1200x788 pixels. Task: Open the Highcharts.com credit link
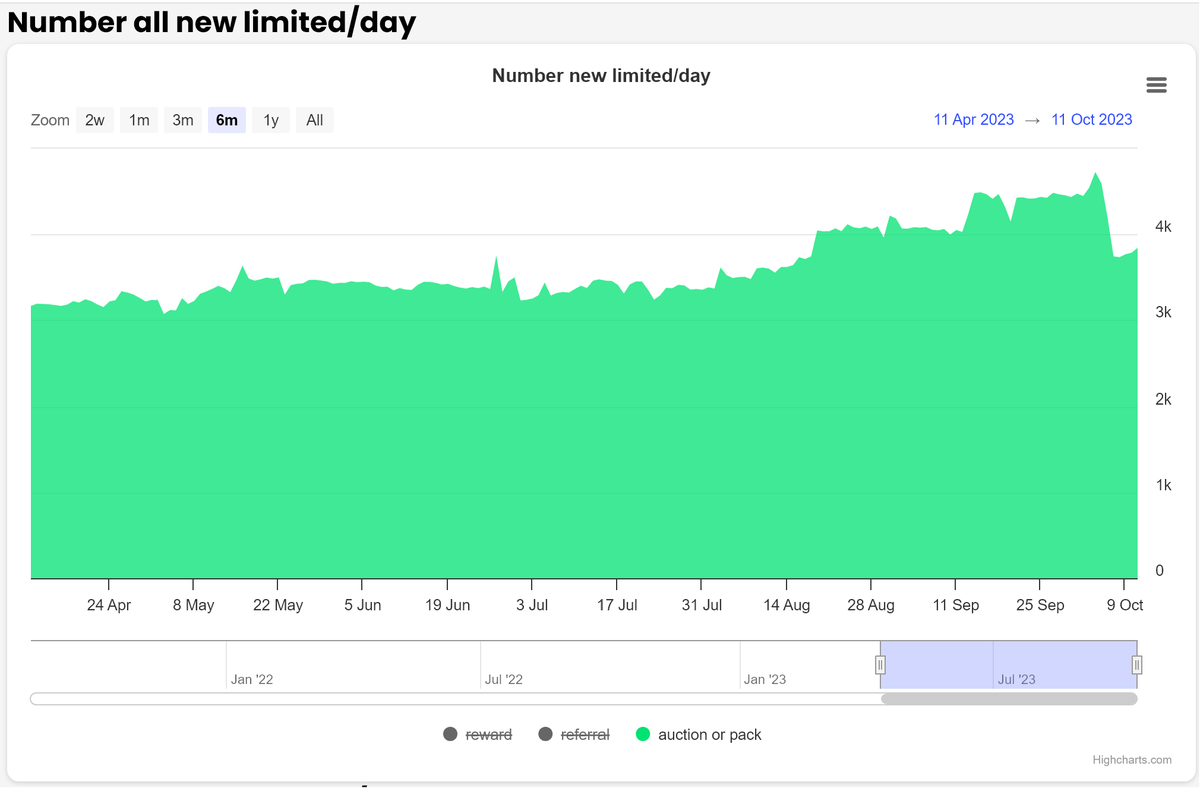click(x=1132, y=760)
